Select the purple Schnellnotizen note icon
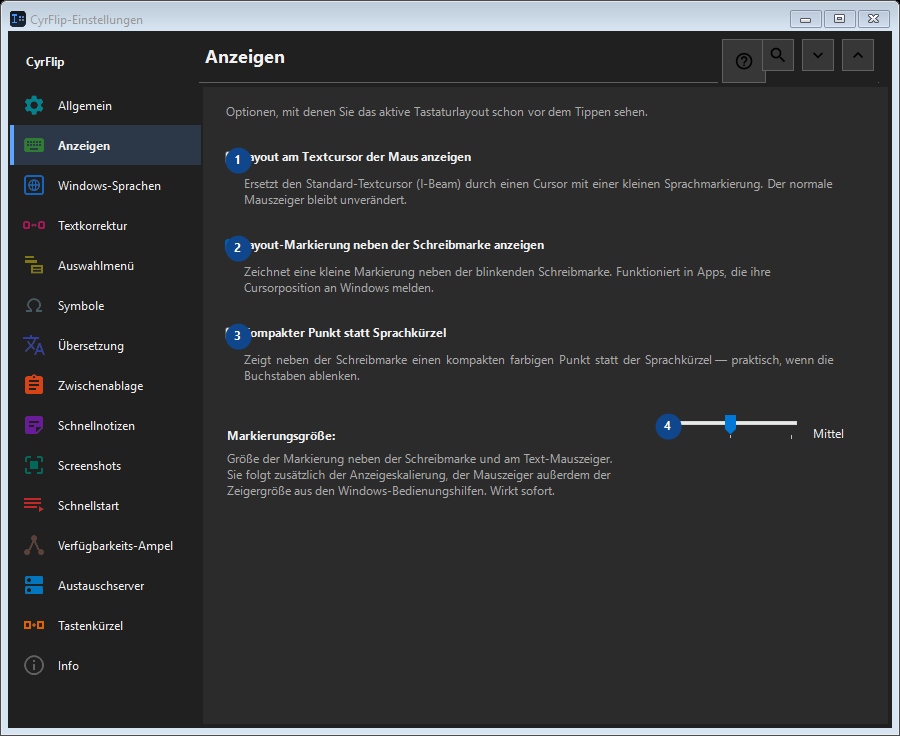Screen dimensions: 900x736 tap(34, 425)
